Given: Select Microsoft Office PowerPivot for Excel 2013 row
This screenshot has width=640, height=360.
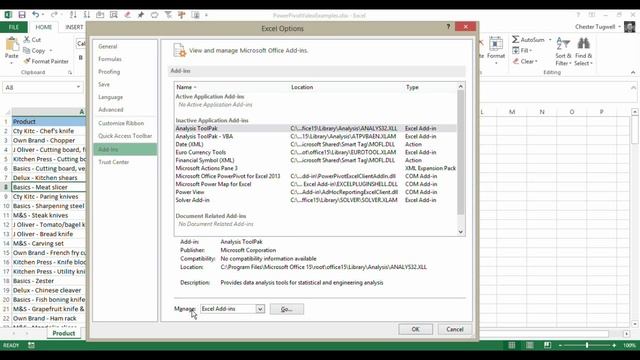Looking at the screenshot, I should [x=316, y=176].
